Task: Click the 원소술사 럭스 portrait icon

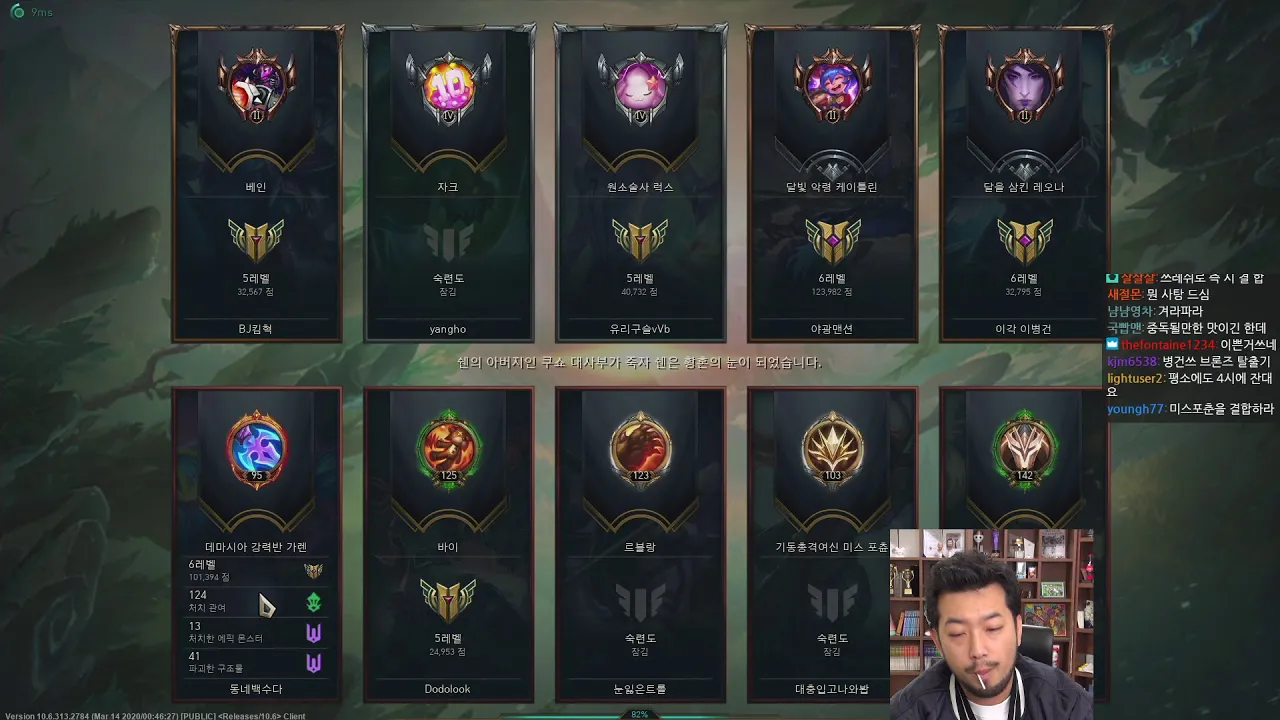Action: 640,86
